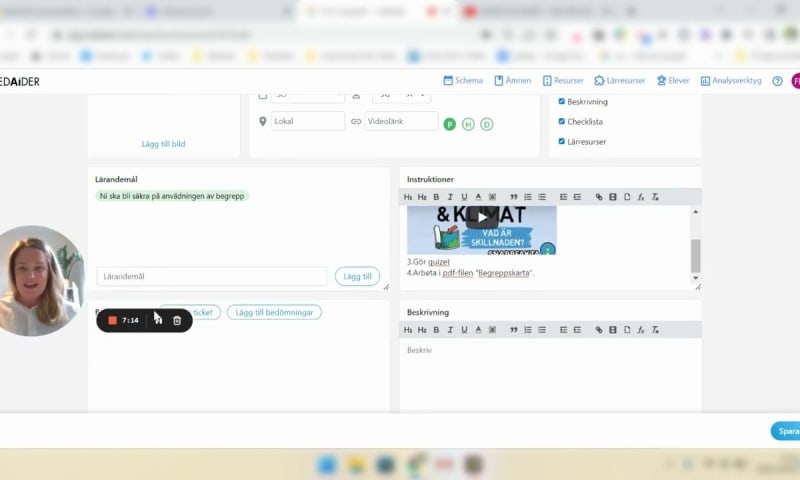The width and height of the screenshot is (800, 480).
Task: Open the Elever menu
Action: point(672,81)
